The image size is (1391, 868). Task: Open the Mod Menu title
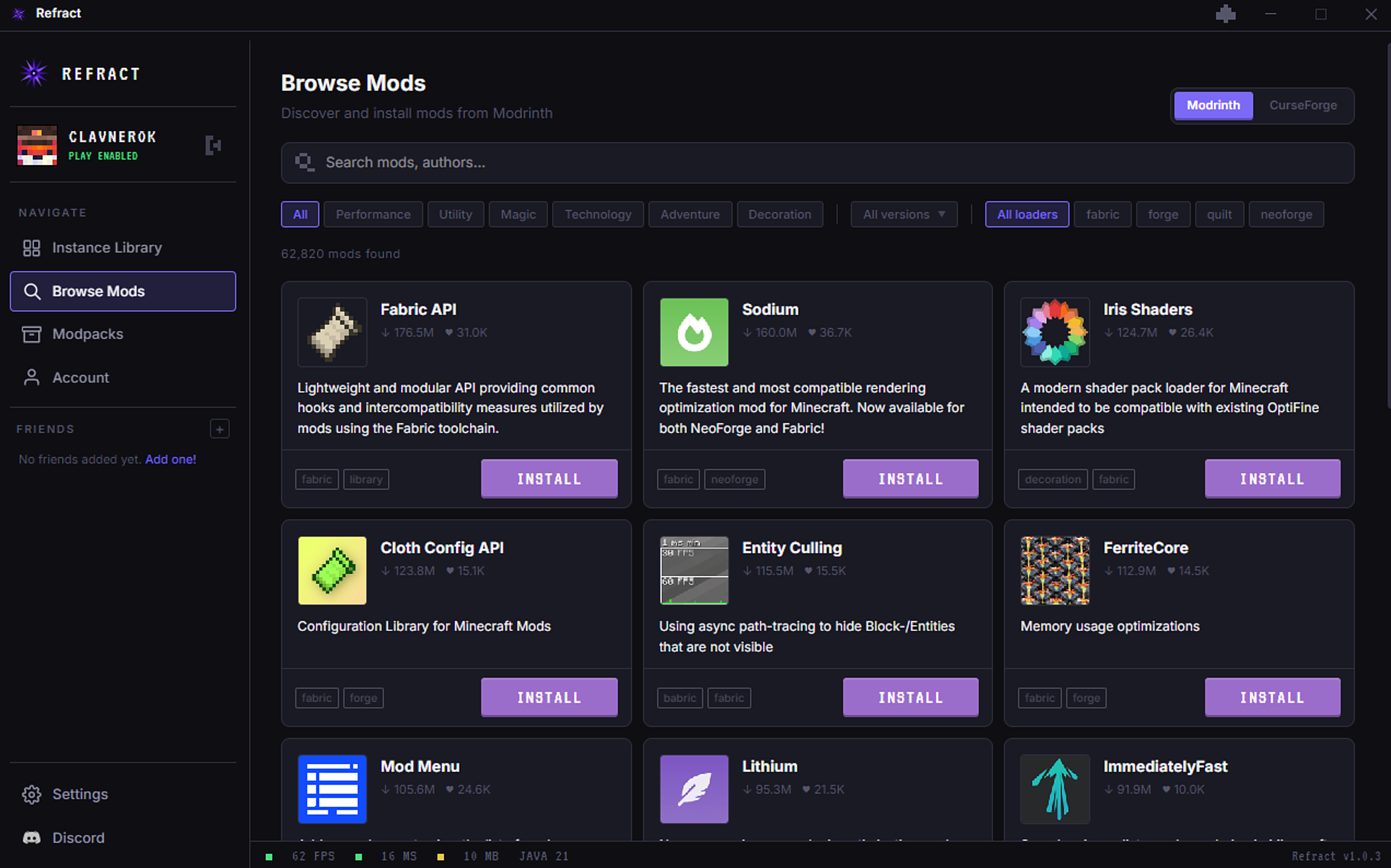(x=420, y=766)
